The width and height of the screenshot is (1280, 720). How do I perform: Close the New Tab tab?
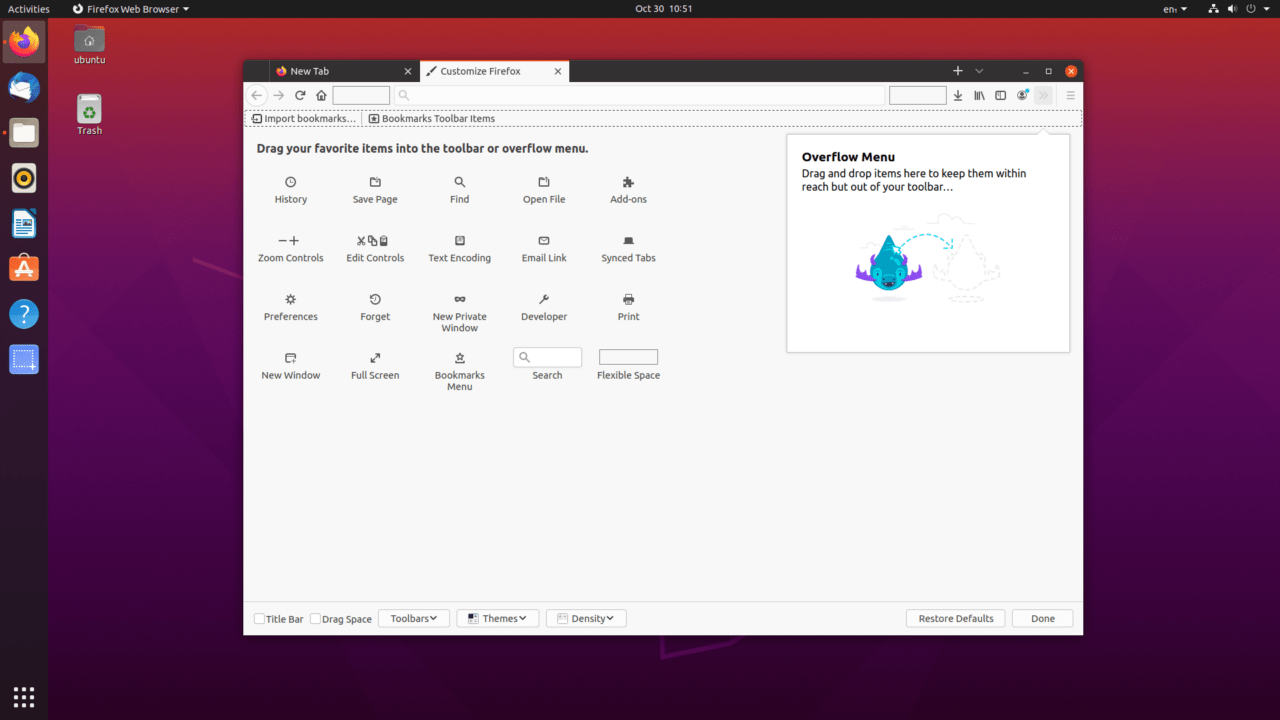click(x=408, y=71)
